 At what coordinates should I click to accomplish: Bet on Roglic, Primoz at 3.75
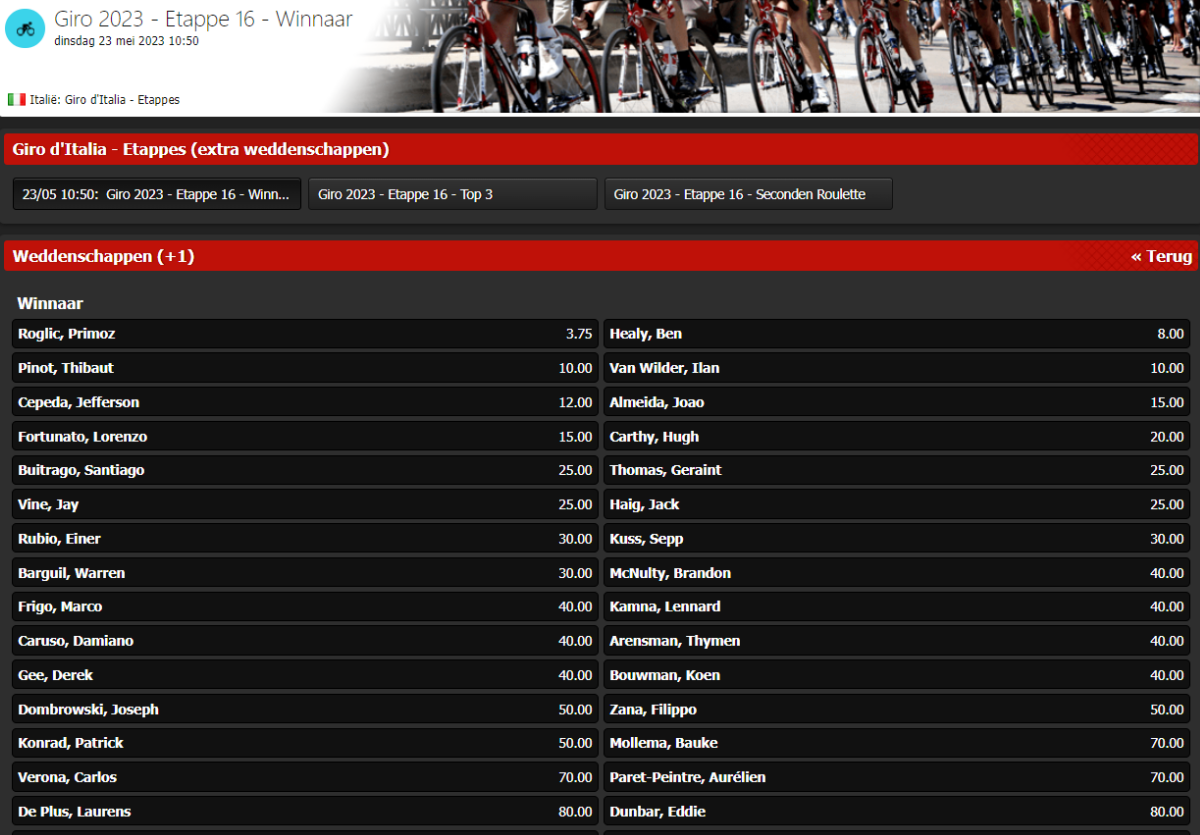pyautogui.click(x=305, y=334)
